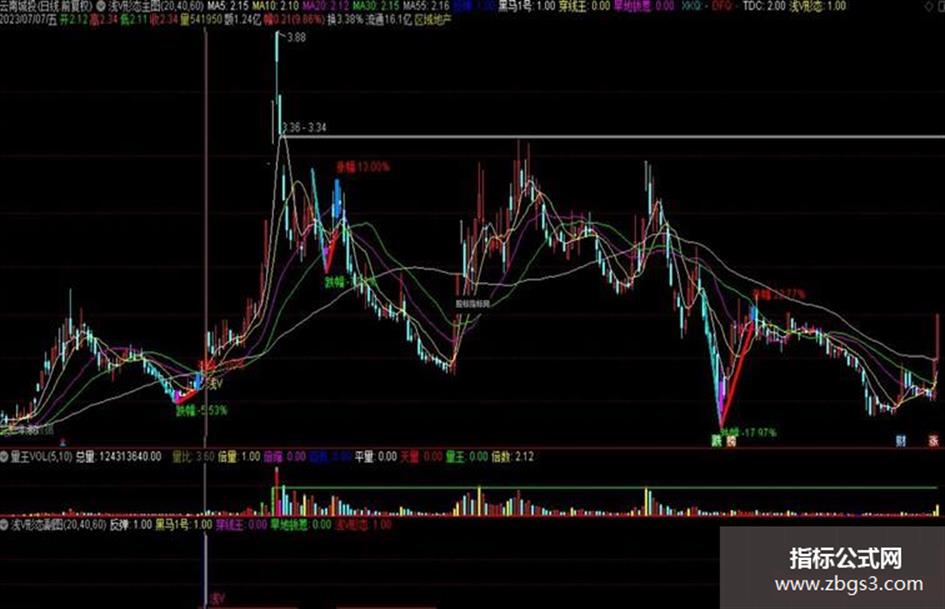
Task: Open the www.zbgs3.com website link
Action: click(849, 584)
